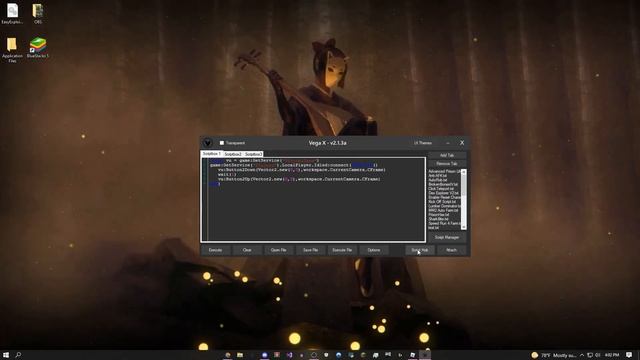Click the Add Tab button
Screen dimensions: 640x360
coord(447,156)
